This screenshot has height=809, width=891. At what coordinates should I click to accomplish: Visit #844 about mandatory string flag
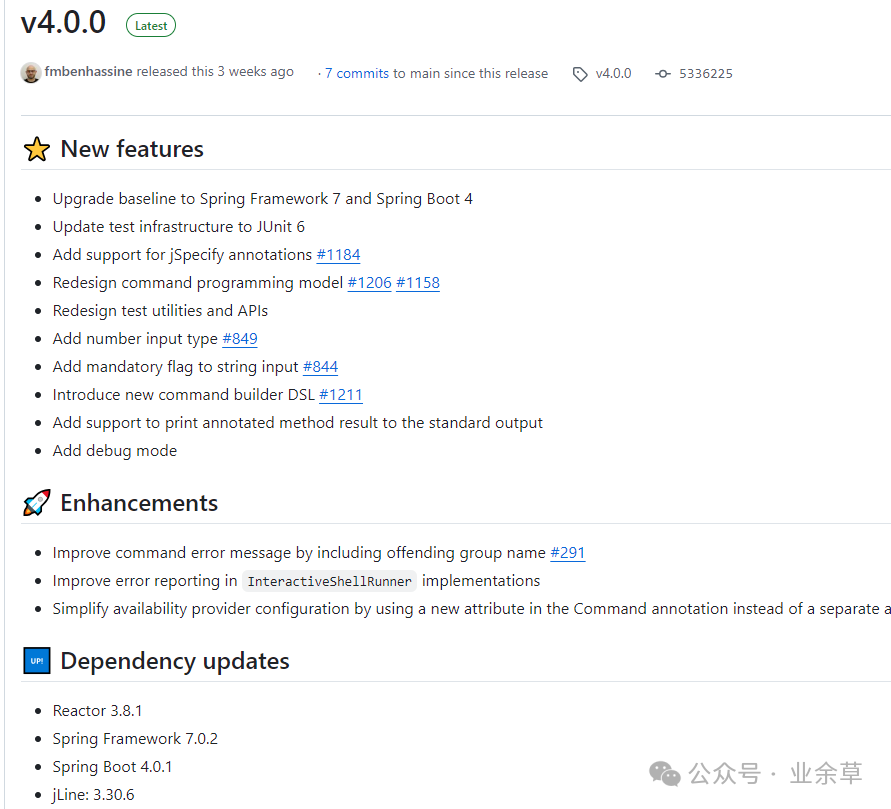click(320, 366)
